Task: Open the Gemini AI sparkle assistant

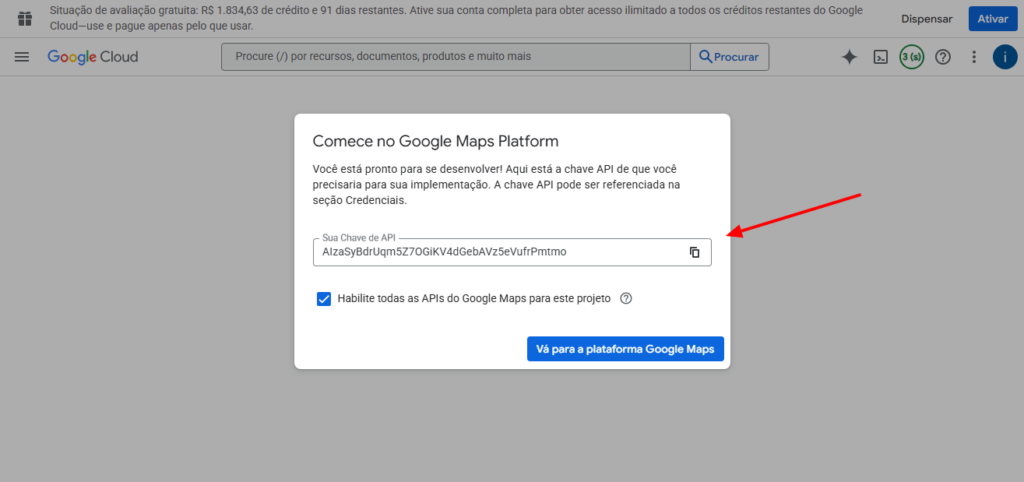Action: [x=849, y=57]
